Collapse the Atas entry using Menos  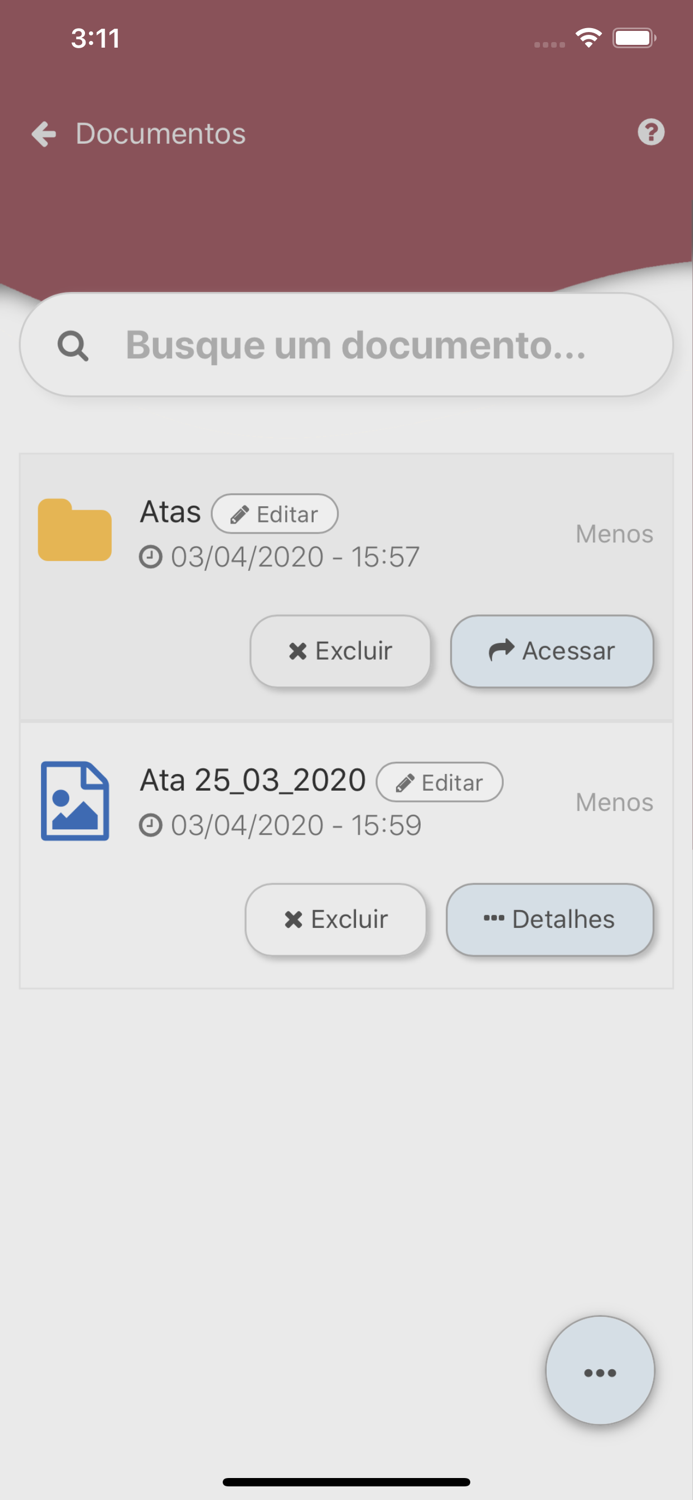pyautogui.click(x=614, y=534)
